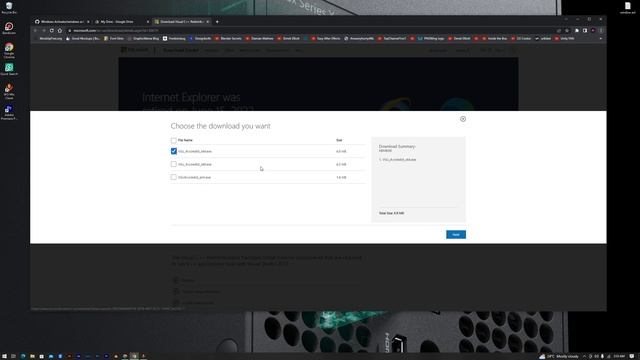Open the Adobe Premiere desktop shortcut
Screen dimensions: 640x360
coord(9,113)
